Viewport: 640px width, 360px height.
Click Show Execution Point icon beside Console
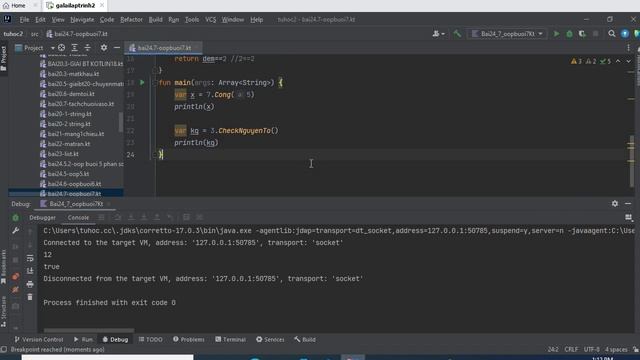(102, 217)
